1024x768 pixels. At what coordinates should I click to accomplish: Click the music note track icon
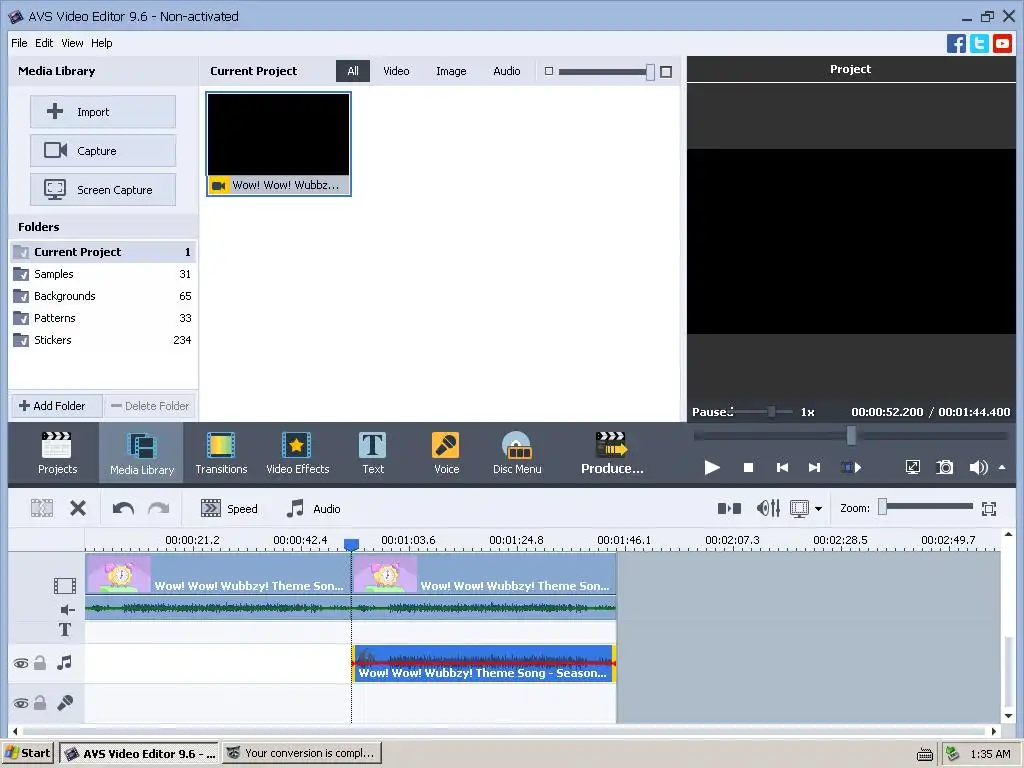click(x=64, y=663)
